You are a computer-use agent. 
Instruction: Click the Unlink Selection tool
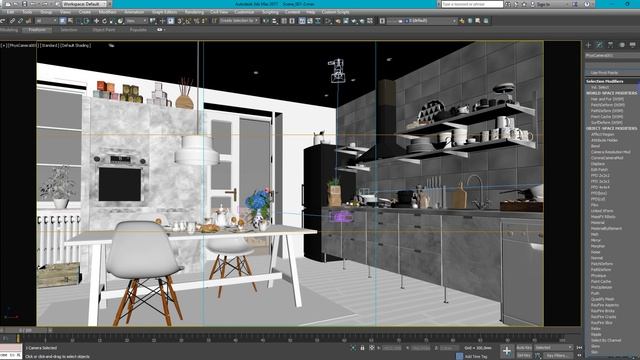20,20
